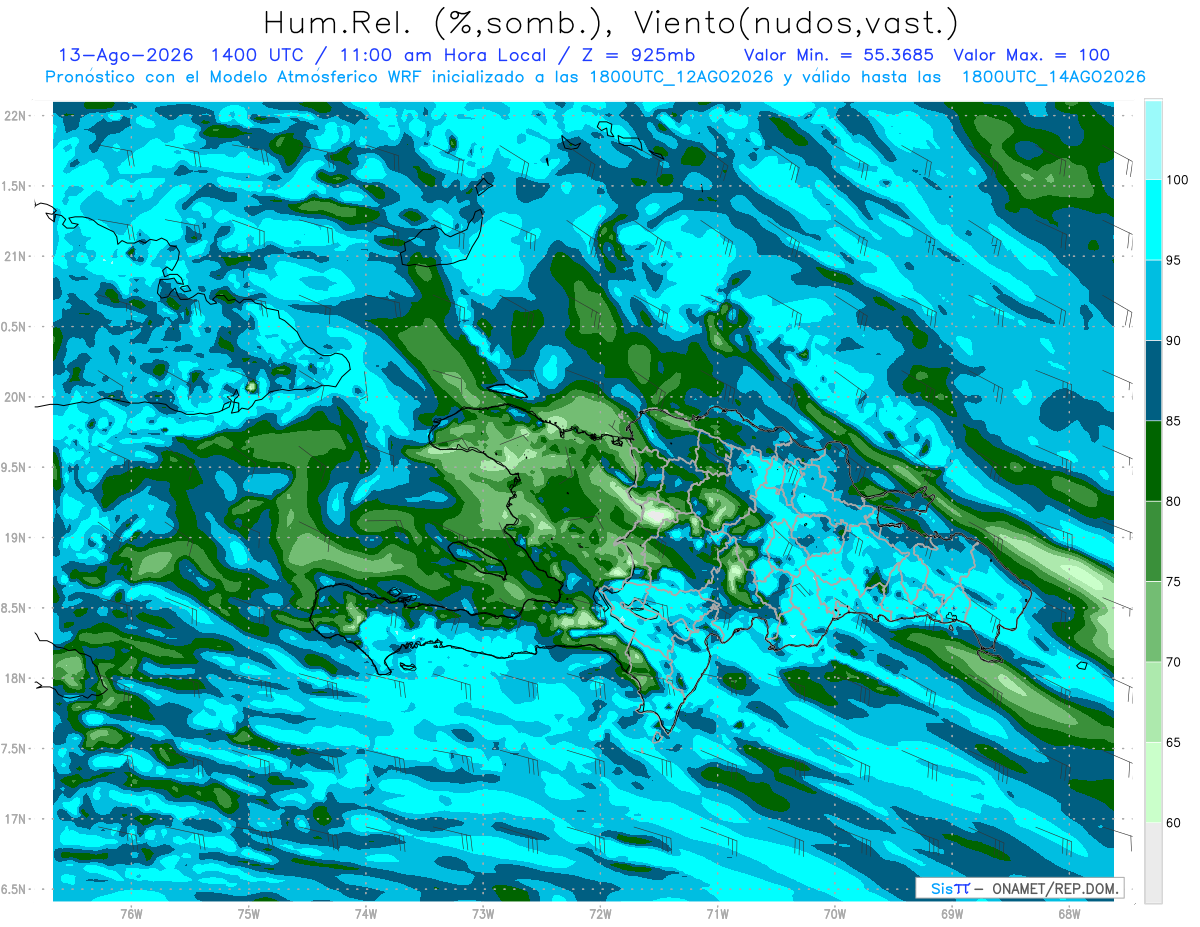
Task: Click the '68W' longitude label
Action: coord(1069,914)
